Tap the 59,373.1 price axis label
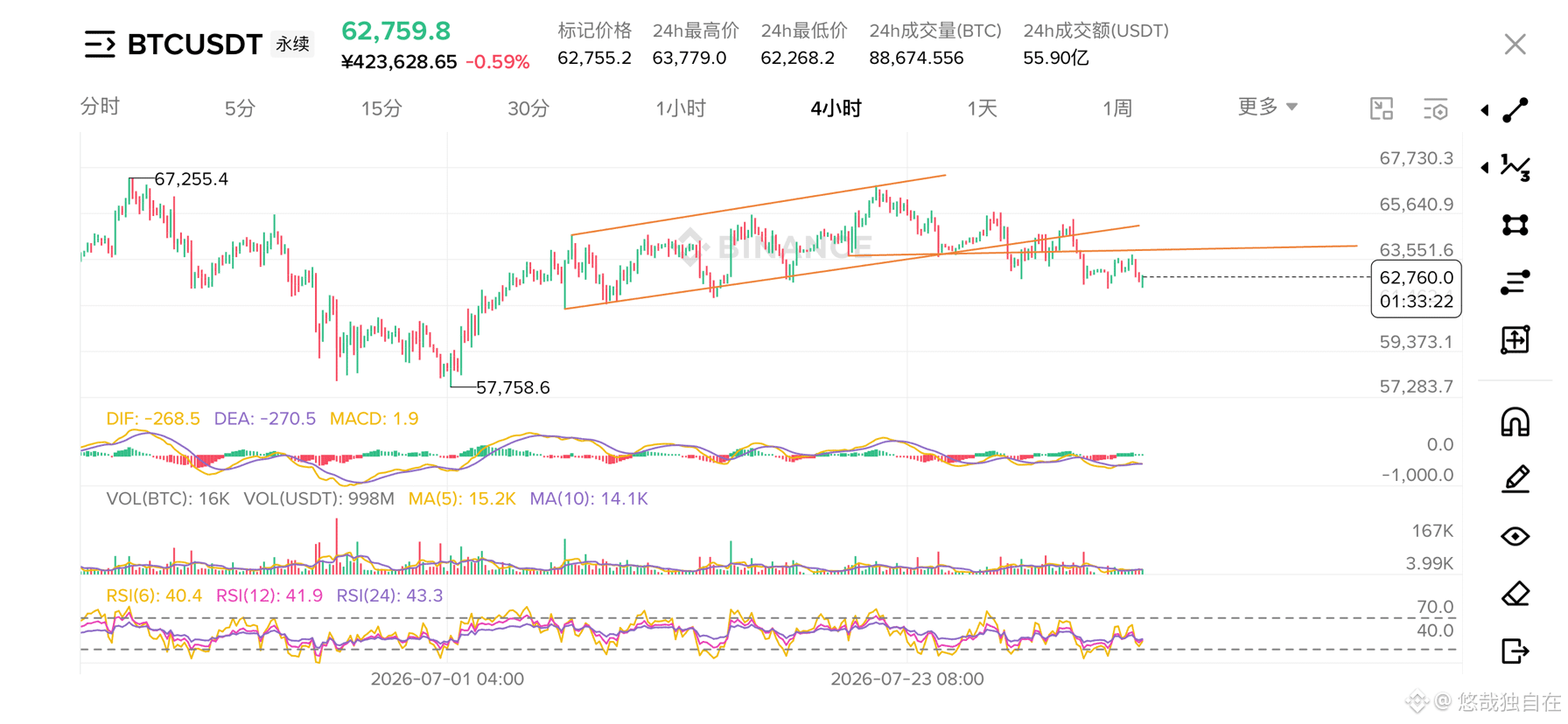1568x724 pixels. pos(1416,342)
